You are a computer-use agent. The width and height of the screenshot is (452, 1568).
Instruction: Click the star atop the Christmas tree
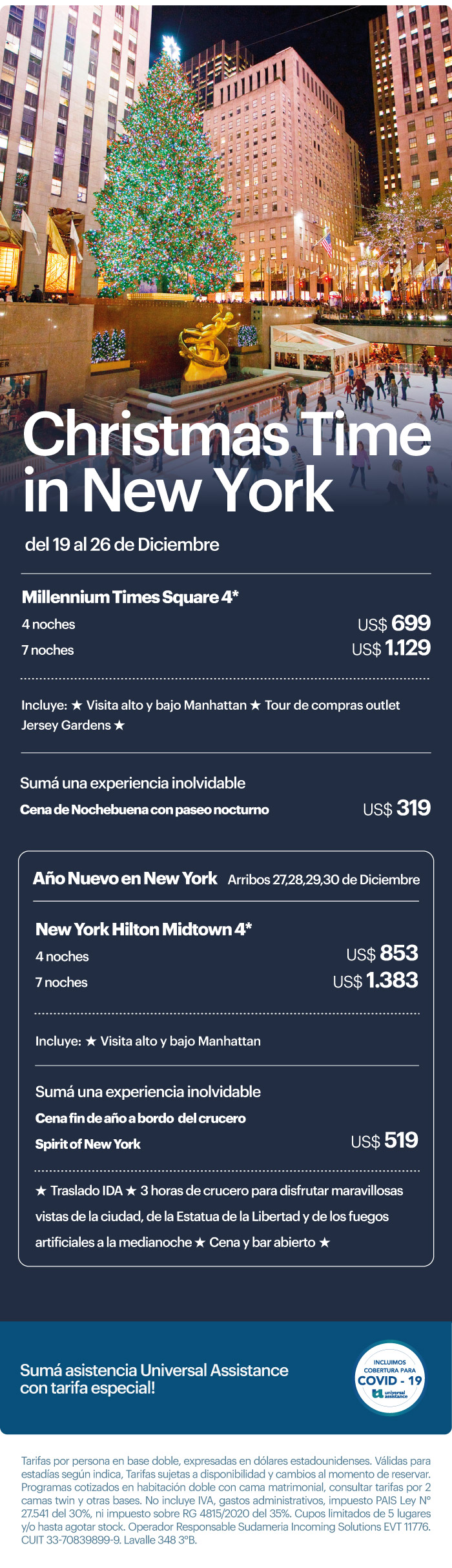point(171,47)
